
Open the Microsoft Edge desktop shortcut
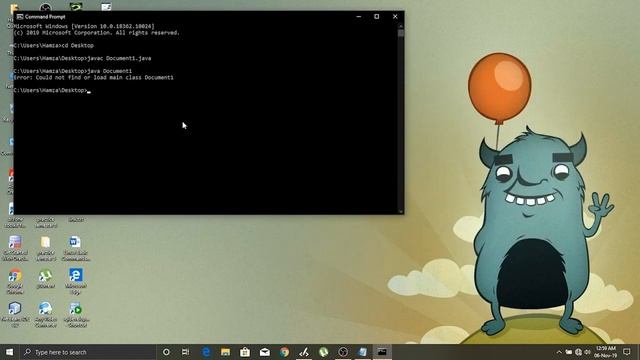click(76, 275)
